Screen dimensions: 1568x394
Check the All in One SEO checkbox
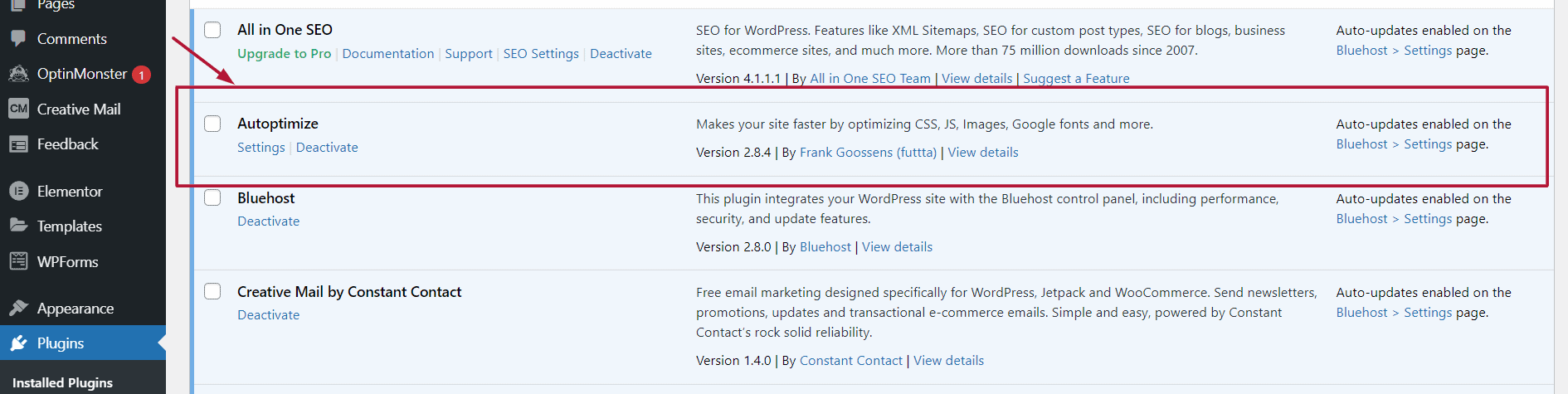pyautogui.click(x=213, y=30)
